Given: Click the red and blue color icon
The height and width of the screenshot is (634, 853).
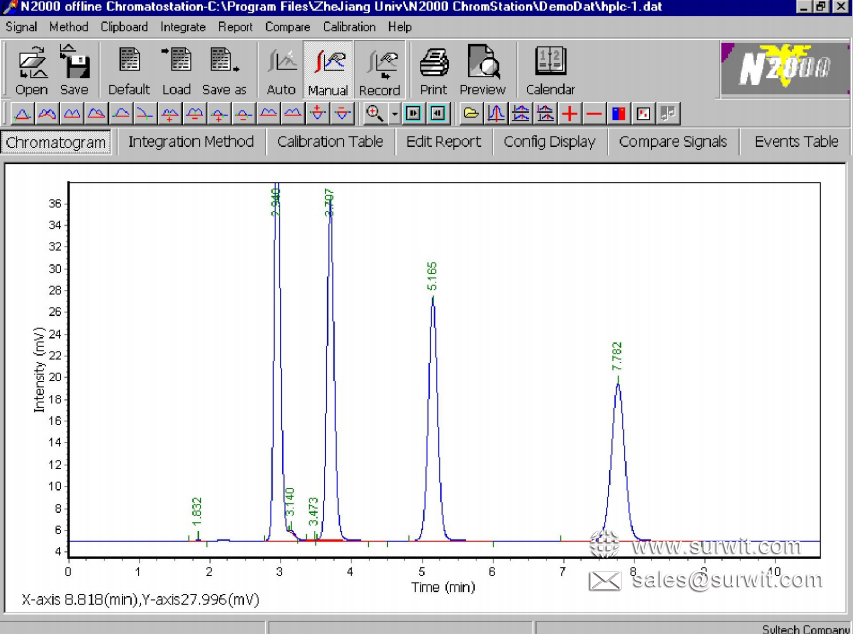Looking at the screenshot, I should [x=619, y=112].
